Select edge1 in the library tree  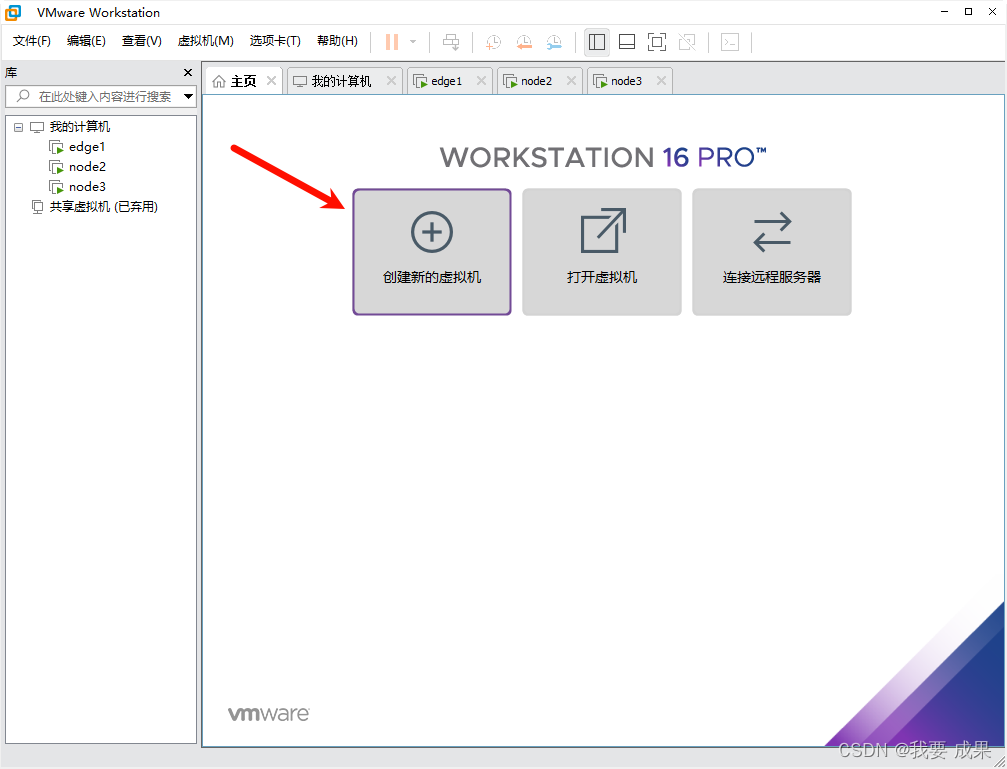(x=86, y=147)
